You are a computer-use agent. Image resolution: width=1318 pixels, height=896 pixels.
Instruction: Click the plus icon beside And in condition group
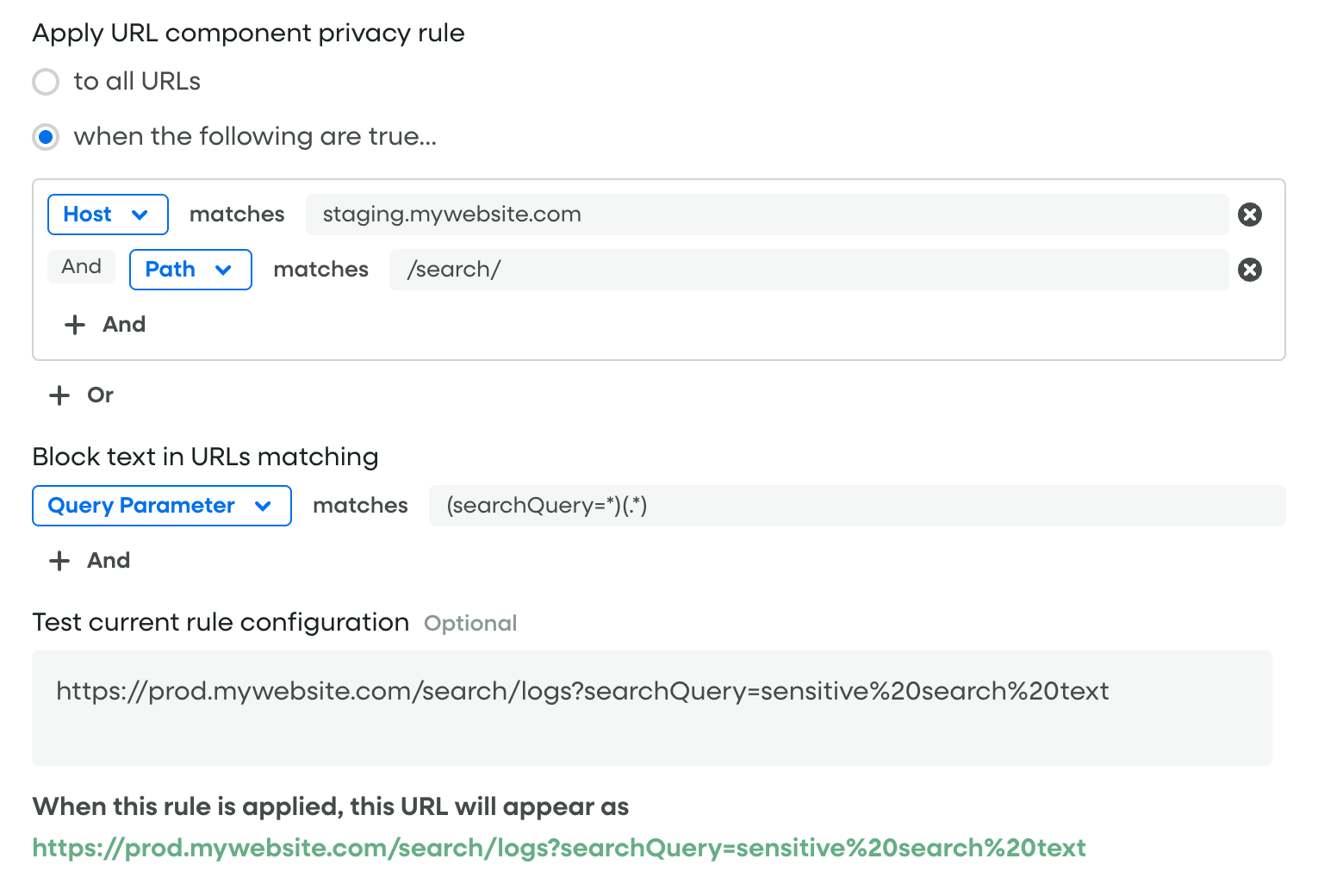tap(75, 325)
